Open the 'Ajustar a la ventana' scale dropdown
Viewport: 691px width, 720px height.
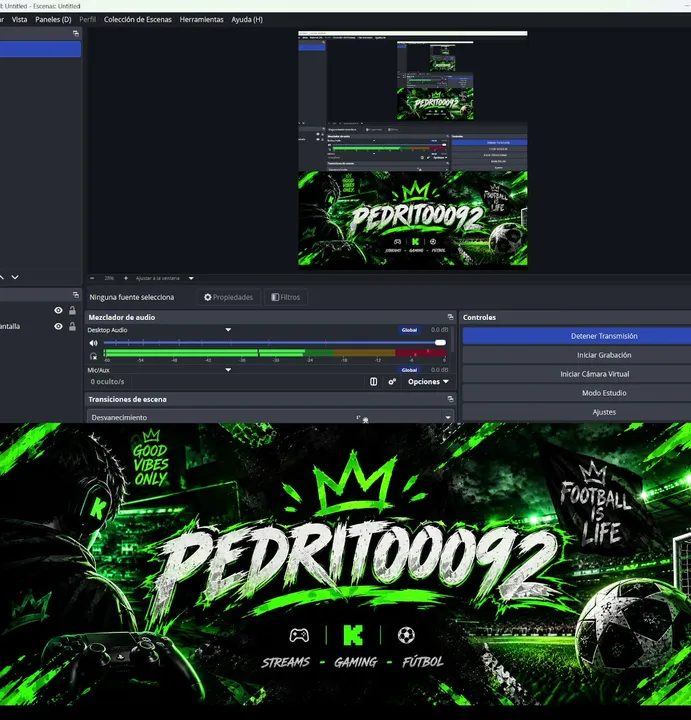click(x=191, y=278)
